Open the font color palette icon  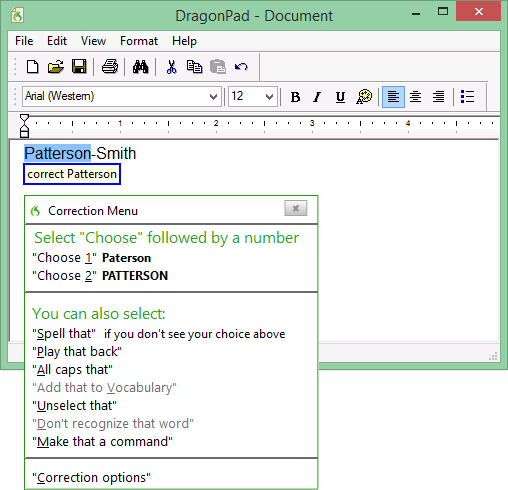tap(364, 97)
